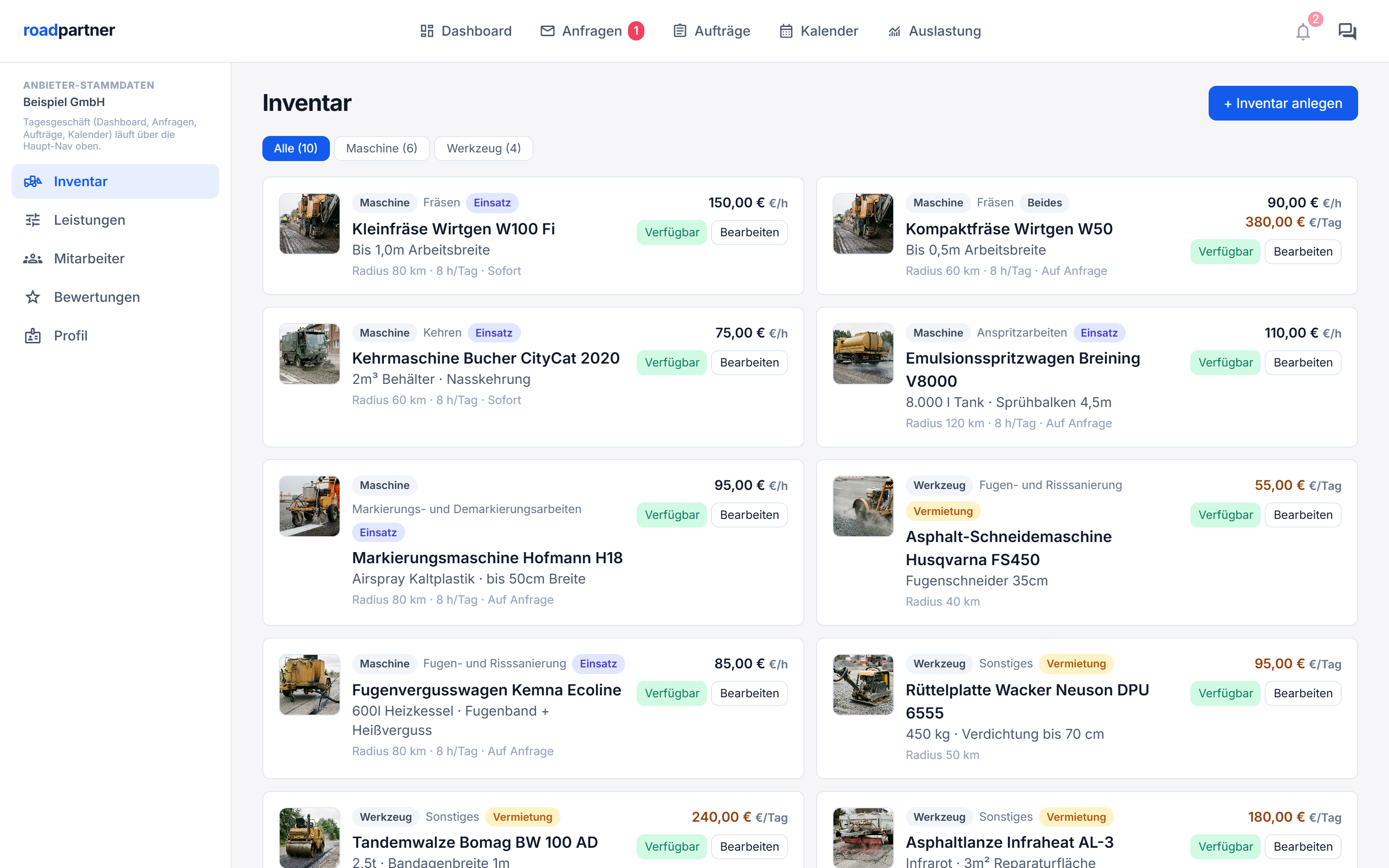Filter by Werkzeug (4) tab
This screenshot has width=1389, height=868.
[484, 148]
